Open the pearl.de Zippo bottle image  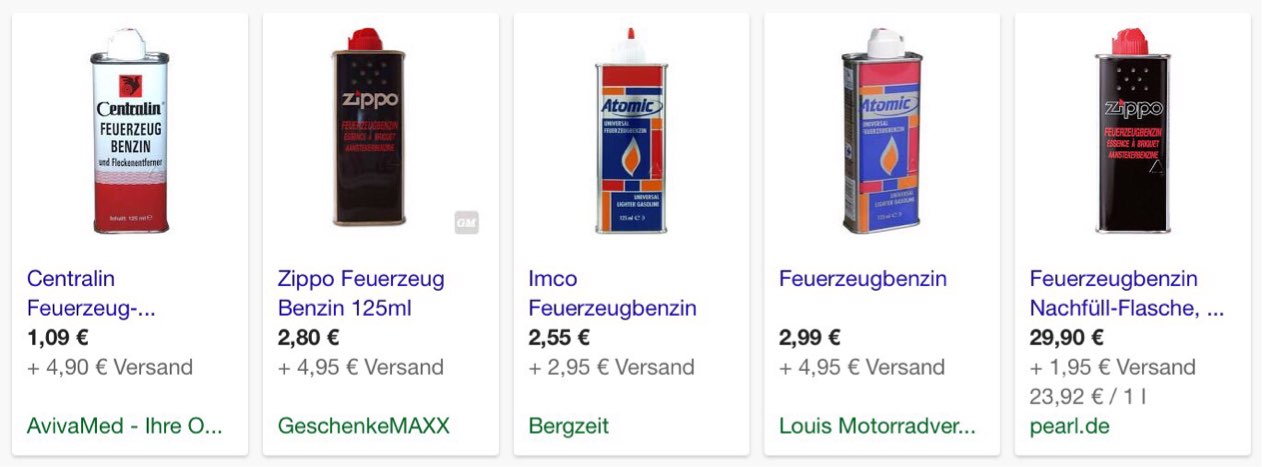tap(1131, 133)
